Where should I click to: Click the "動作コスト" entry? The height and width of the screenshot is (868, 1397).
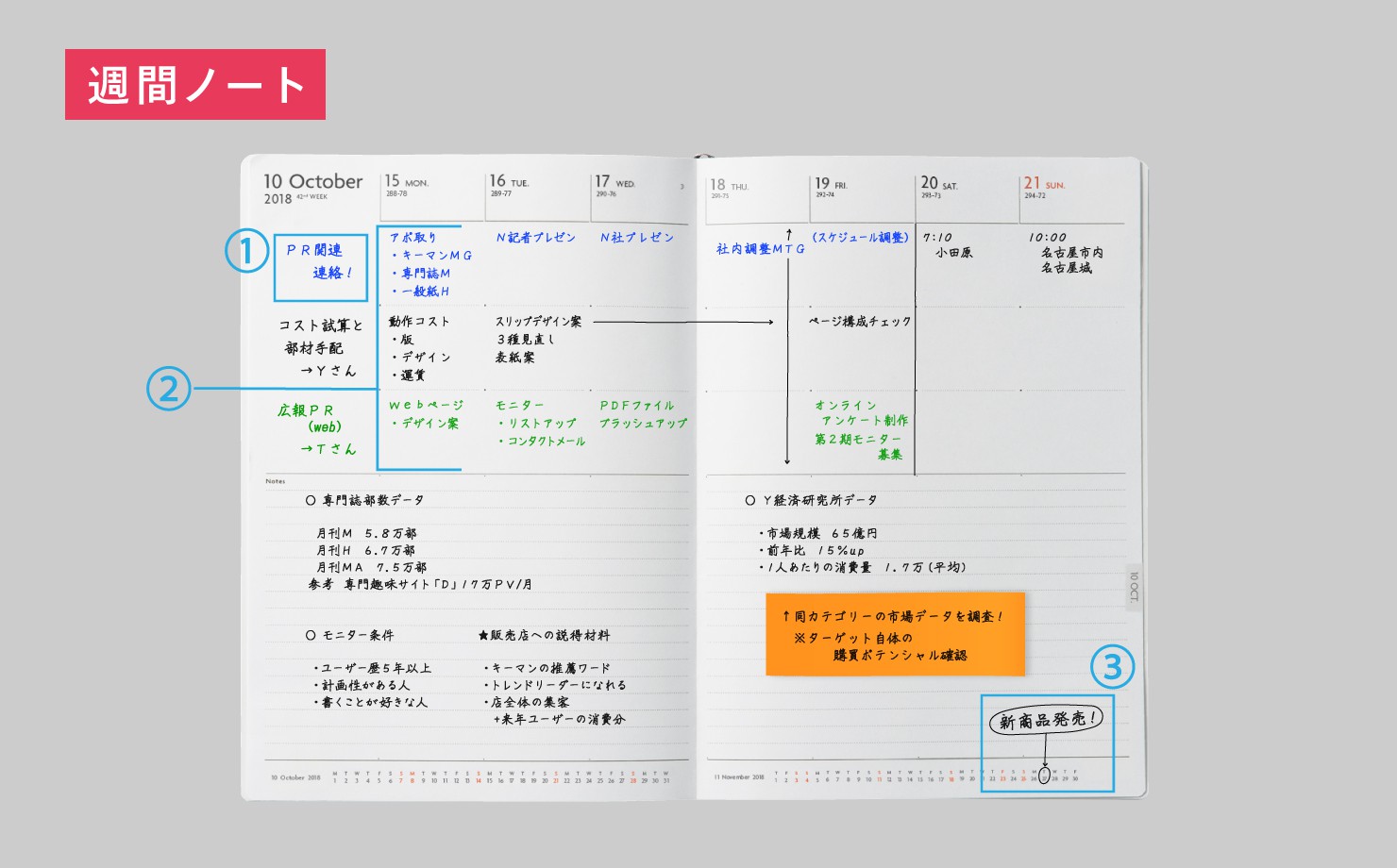(419, 322)
